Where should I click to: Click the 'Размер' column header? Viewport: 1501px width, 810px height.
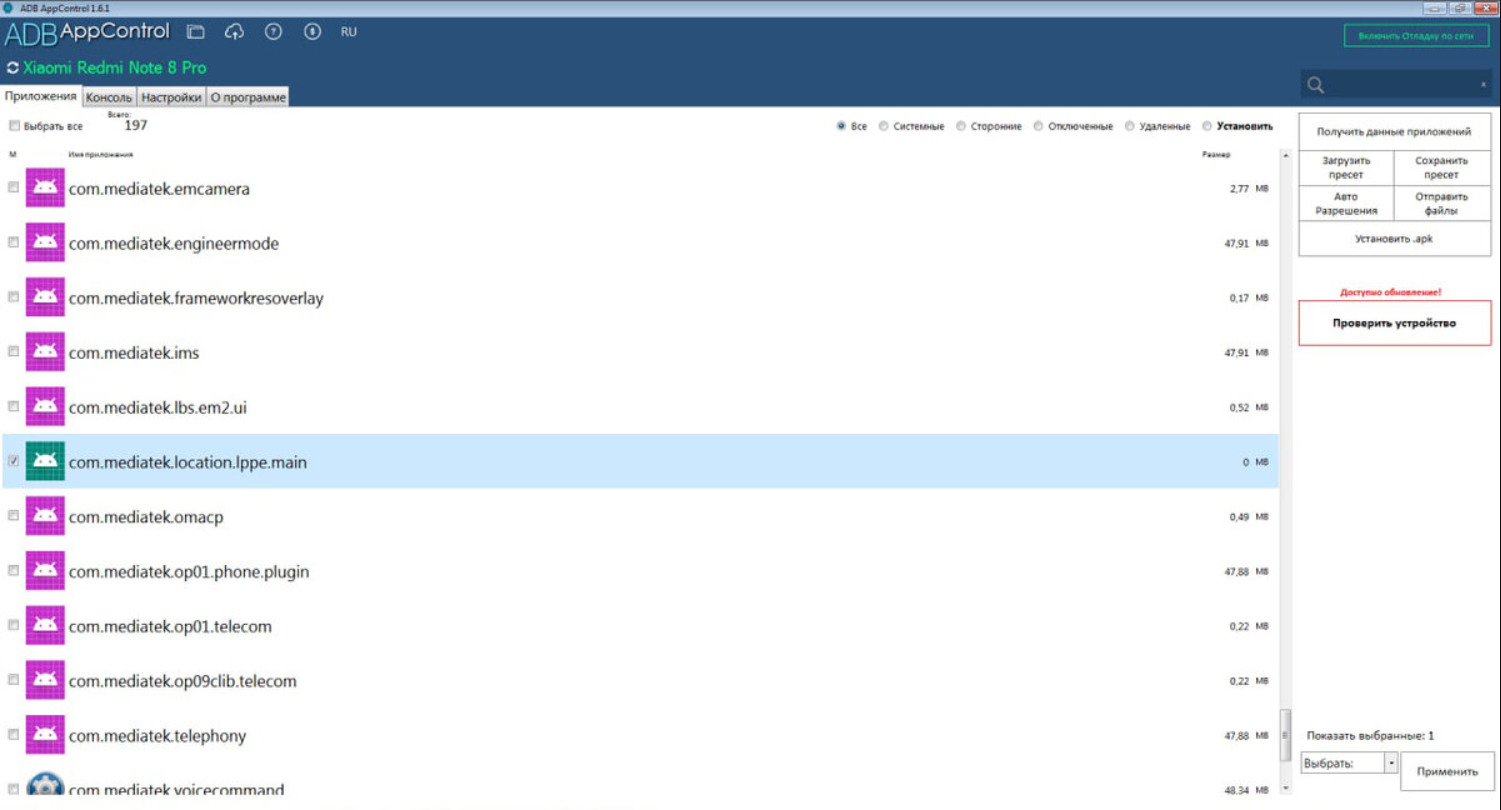coord(1218,155)
